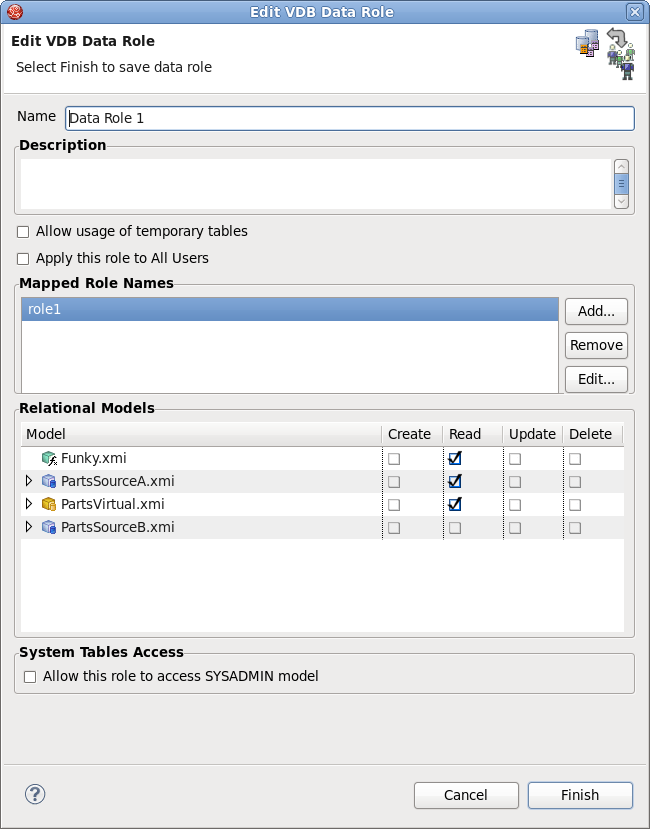The width and height of the screenshot is (650, 829).
Task: Expand the PartsVirtual.xmi tree node
Action: click(x=29, y=504)
